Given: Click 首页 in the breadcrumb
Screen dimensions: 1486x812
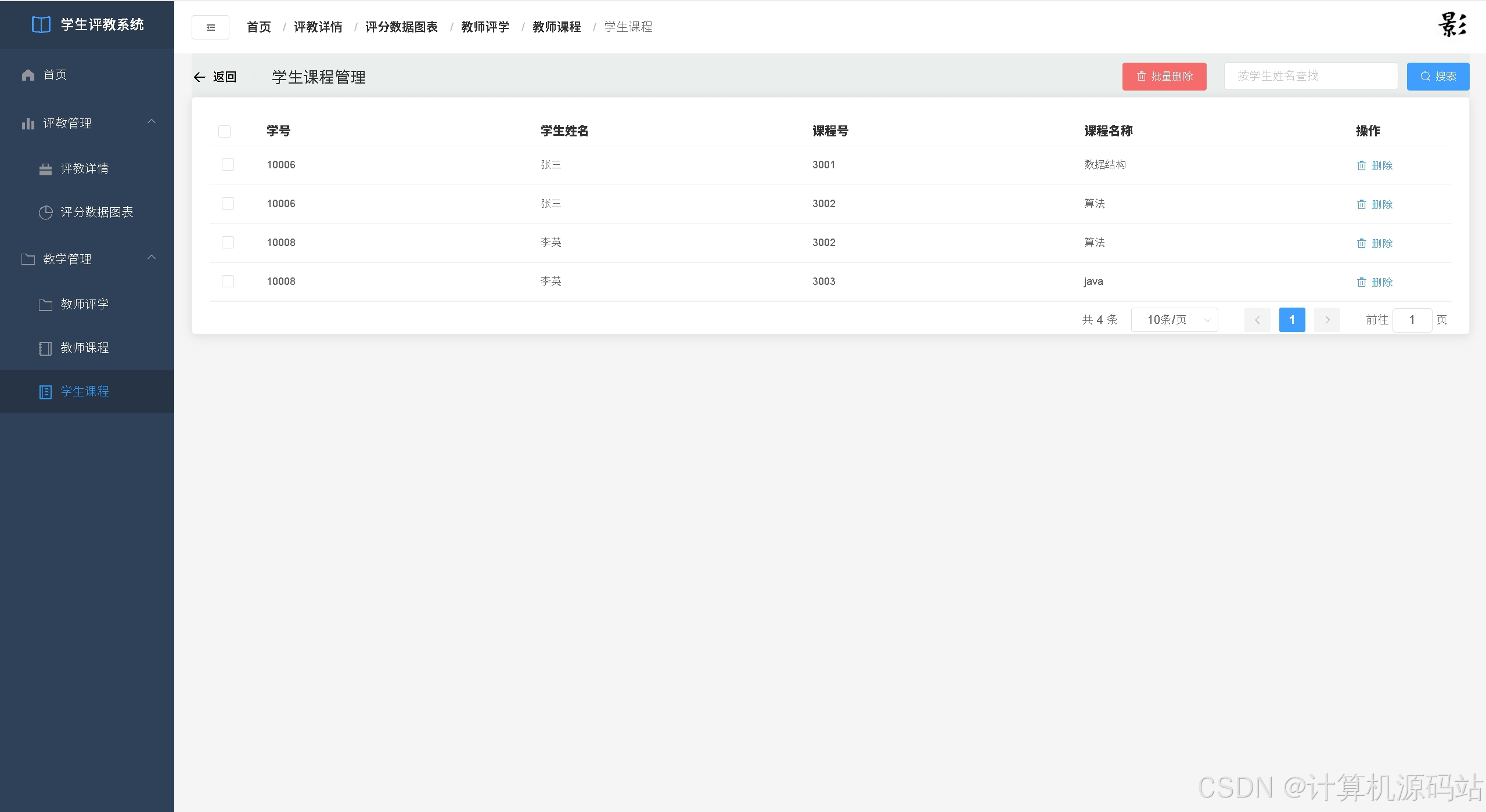Looking at the screenshot, I should click(259, 27).
